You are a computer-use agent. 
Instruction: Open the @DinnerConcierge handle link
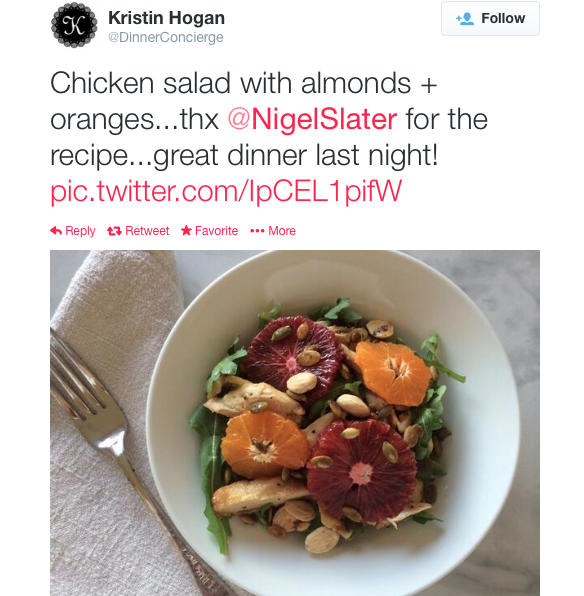tap(166, 37)
